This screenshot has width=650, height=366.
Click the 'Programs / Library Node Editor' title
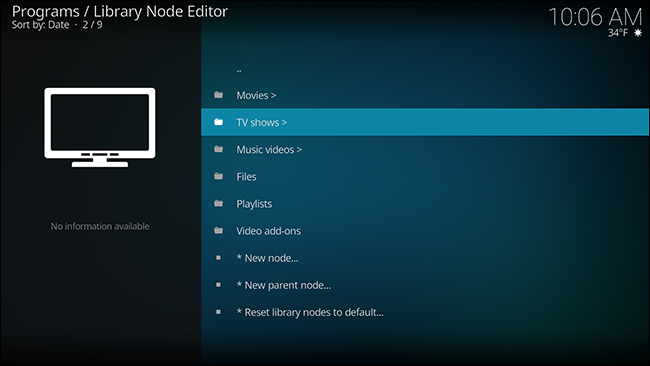(x=120, y=11)
